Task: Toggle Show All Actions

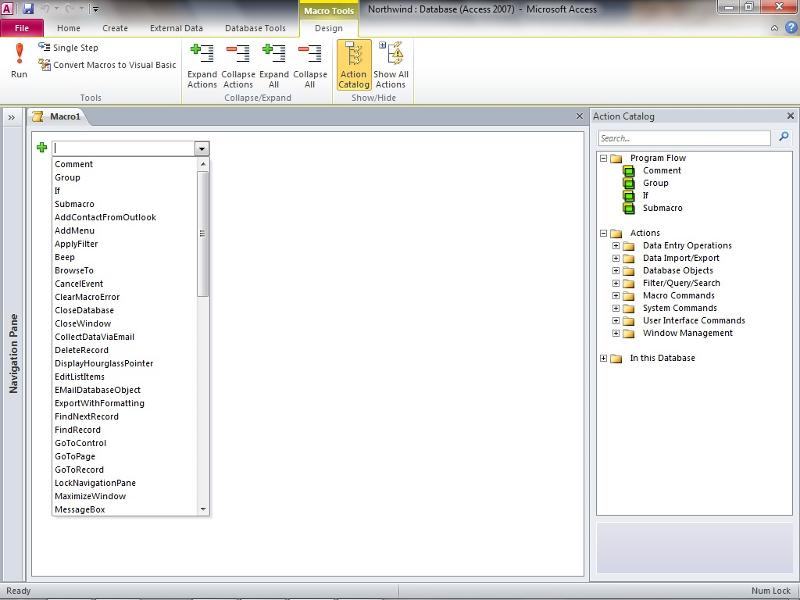Action: pos(390,65)
